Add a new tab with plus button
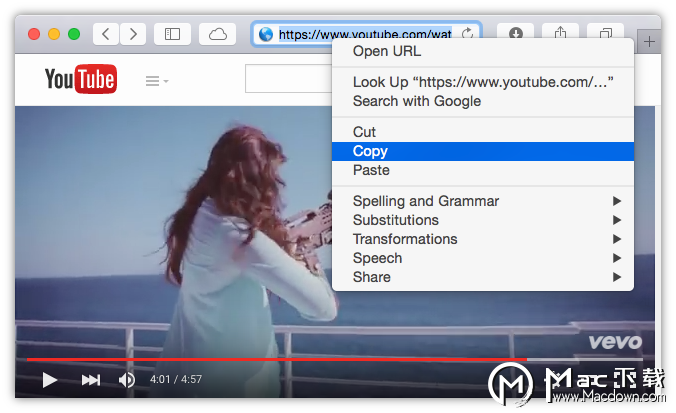Viewport: 676px width, 413px height. [x=649, y=42]
